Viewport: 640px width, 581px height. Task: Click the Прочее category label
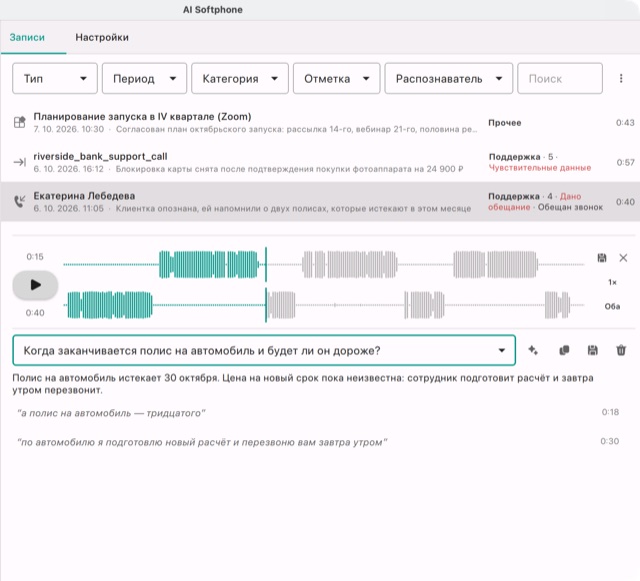504,123
